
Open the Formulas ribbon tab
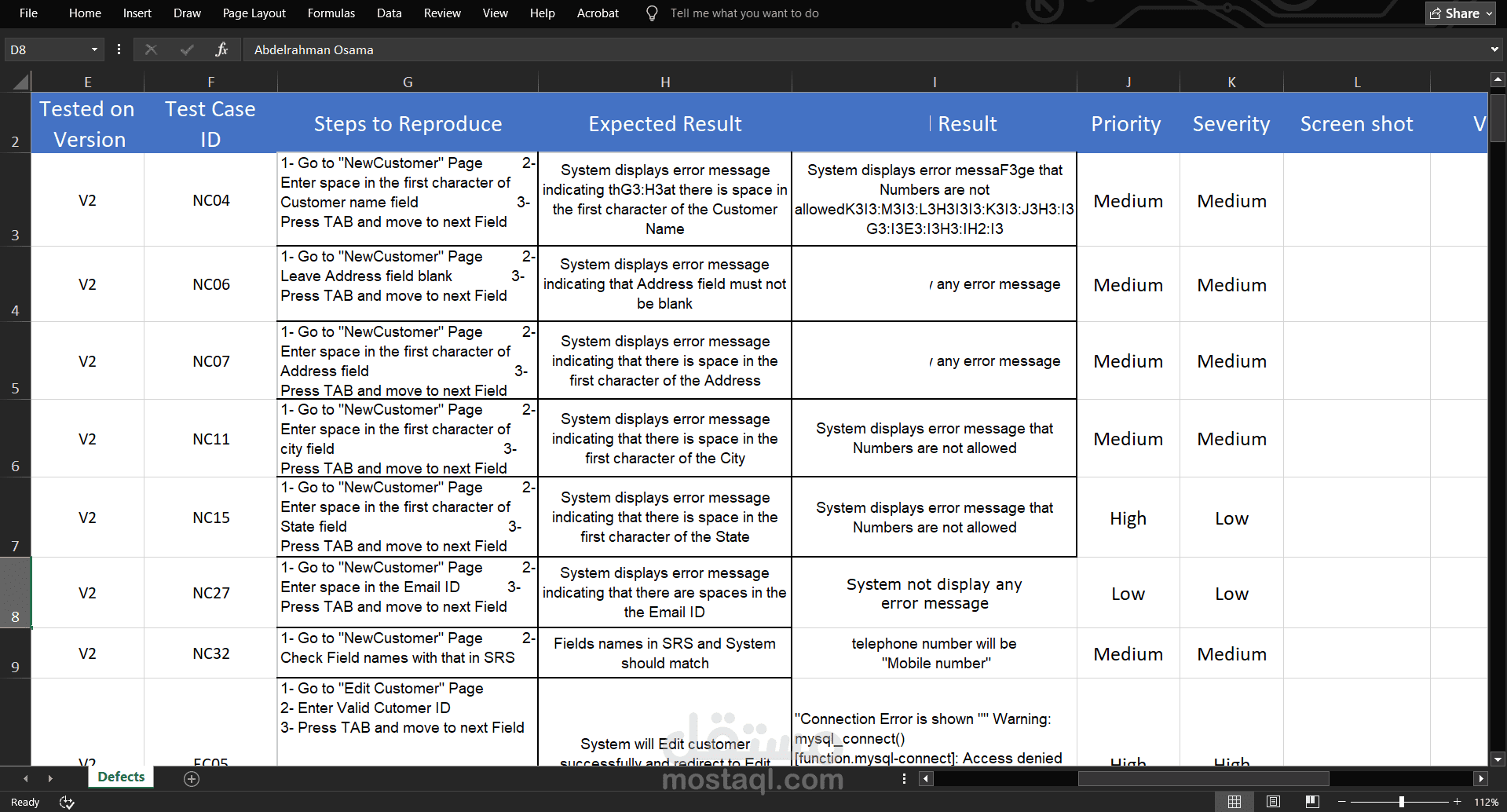coord(331,13)
